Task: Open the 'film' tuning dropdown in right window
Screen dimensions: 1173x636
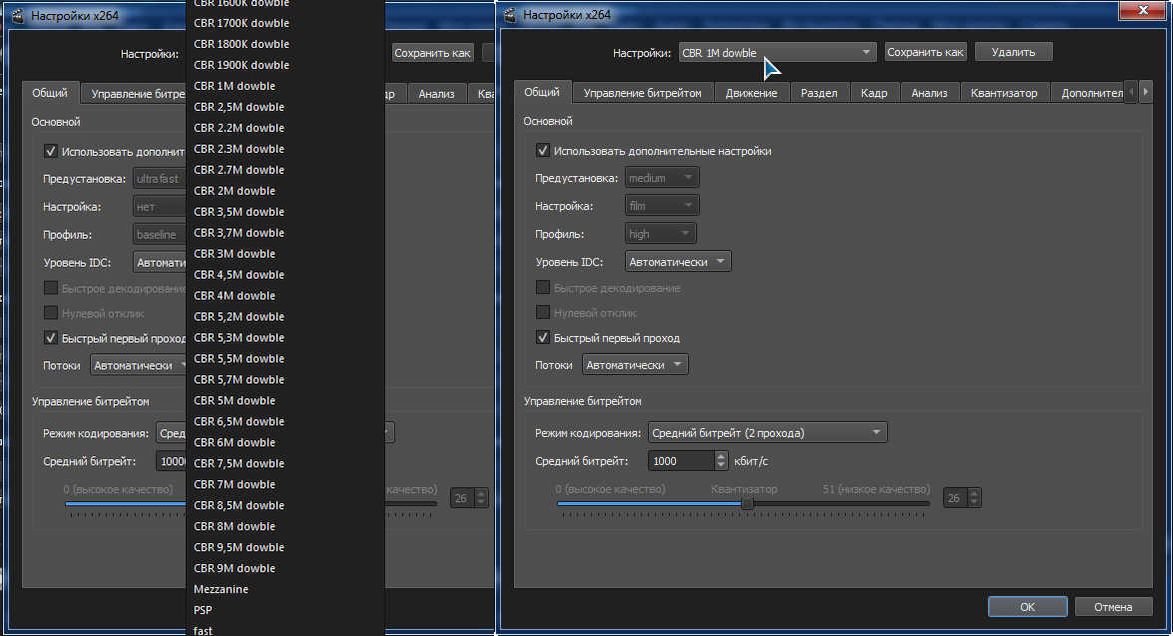Action: click(x=661, y=206)
